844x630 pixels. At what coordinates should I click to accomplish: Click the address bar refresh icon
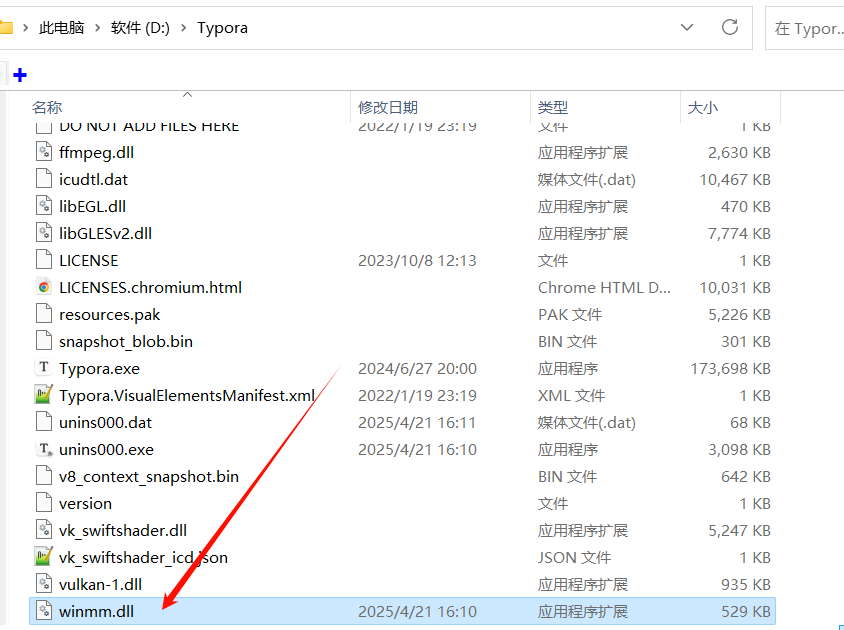point(729,27)
